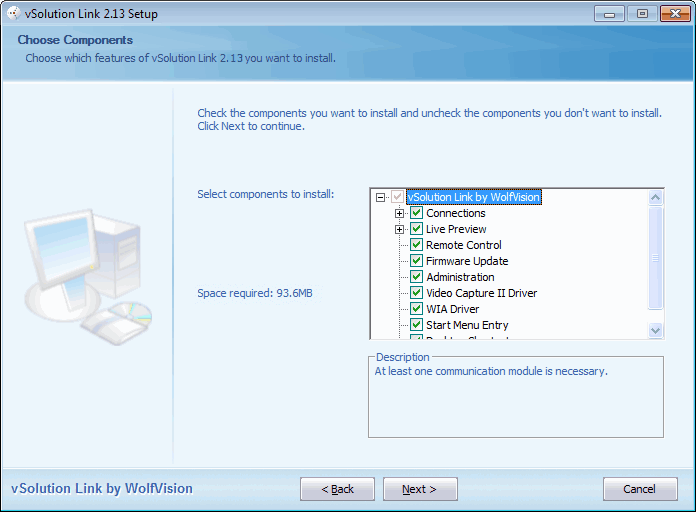The height and width of the screenshot is (512, 696).
Task: Select the Administration tree item label
Action: [460, 277]
